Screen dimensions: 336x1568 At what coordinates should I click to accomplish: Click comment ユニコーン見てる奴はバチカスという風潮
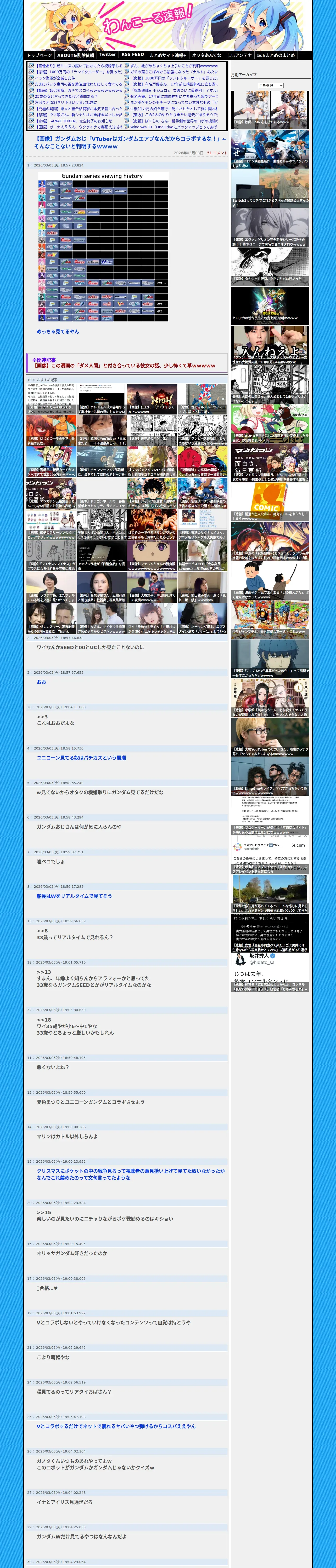coord(81,758)
